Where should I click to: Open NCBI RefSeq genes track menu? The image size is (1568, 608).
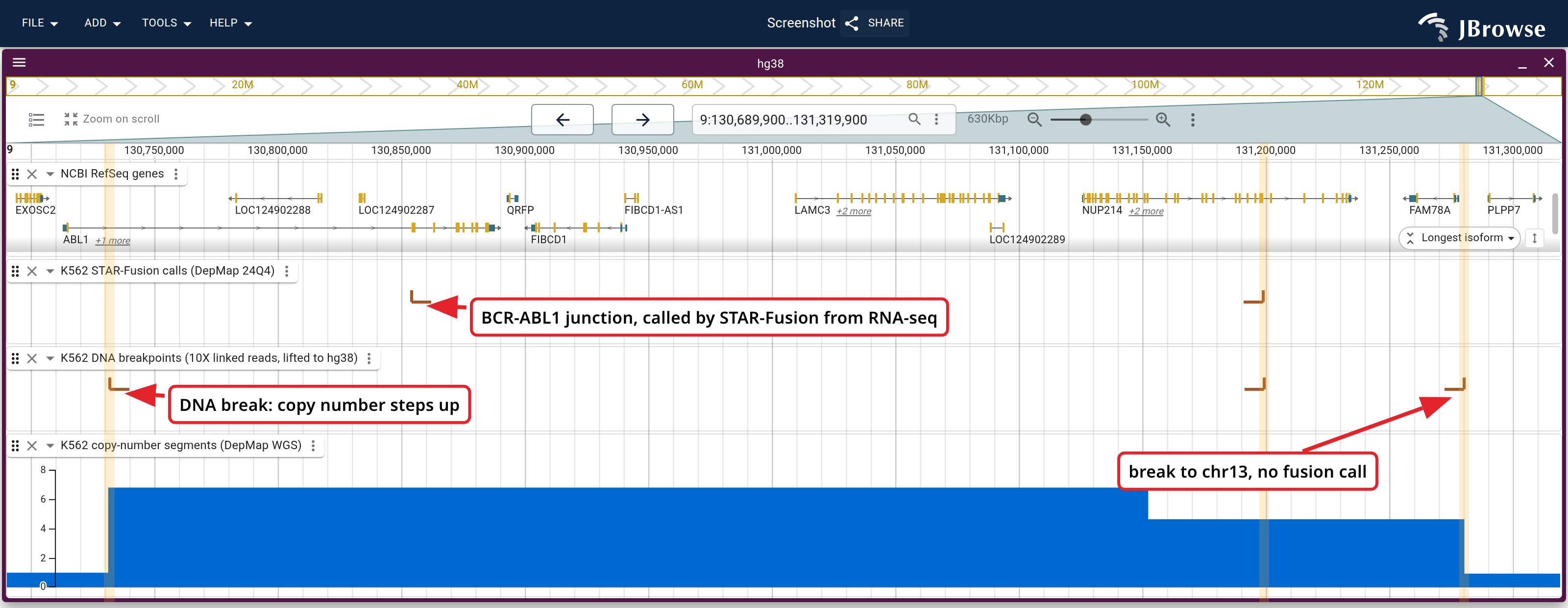176,174
